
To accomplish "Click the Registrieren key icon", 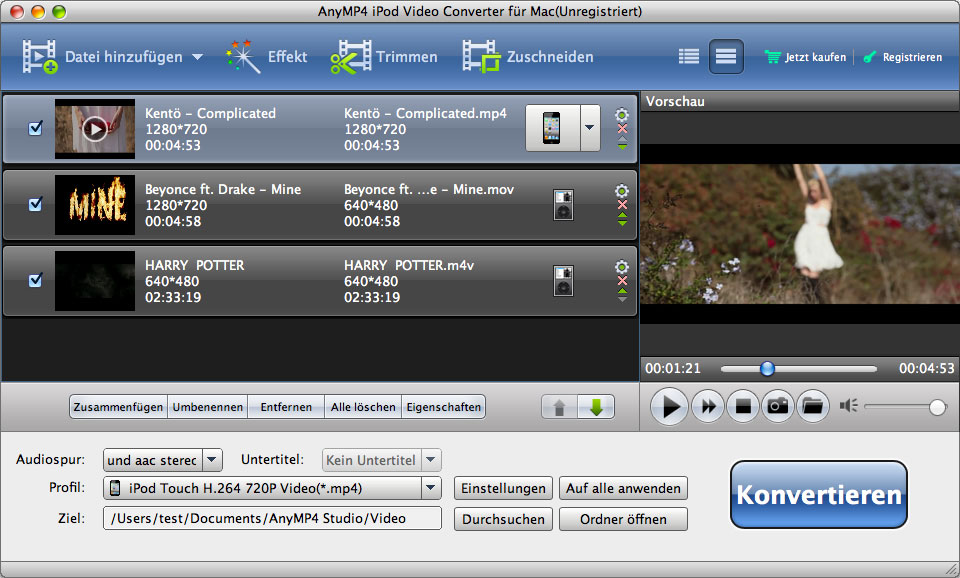I will (869, 57).
